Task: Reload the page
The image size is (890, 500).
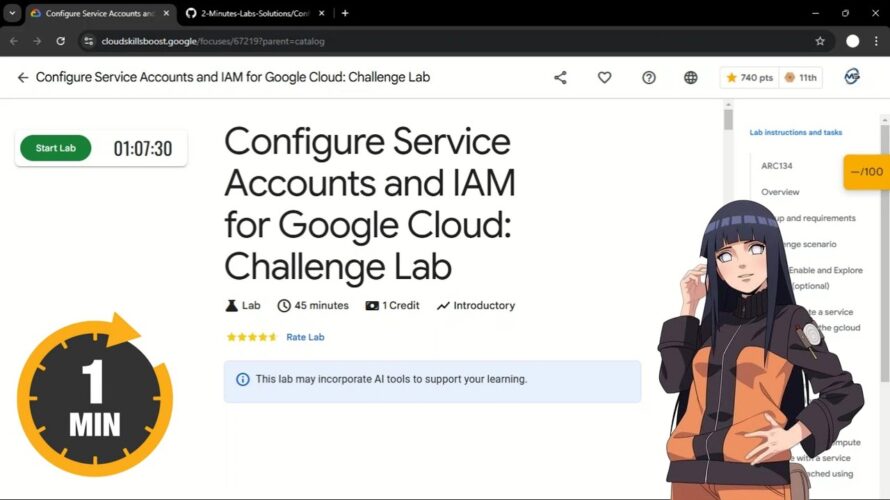Action: pos(61,41)
